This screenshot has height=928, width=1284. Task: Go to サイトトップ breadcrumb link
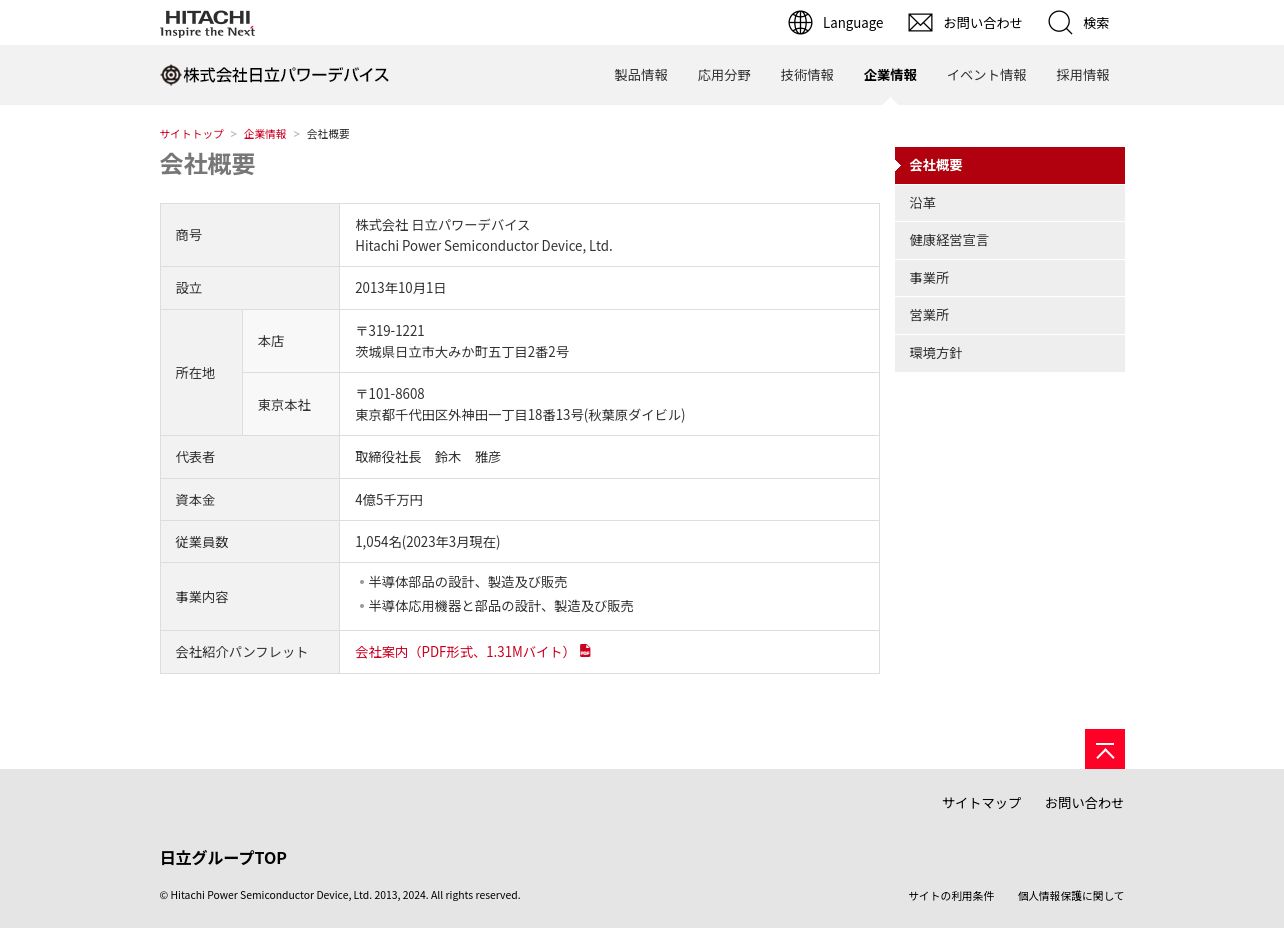(192, 134)
